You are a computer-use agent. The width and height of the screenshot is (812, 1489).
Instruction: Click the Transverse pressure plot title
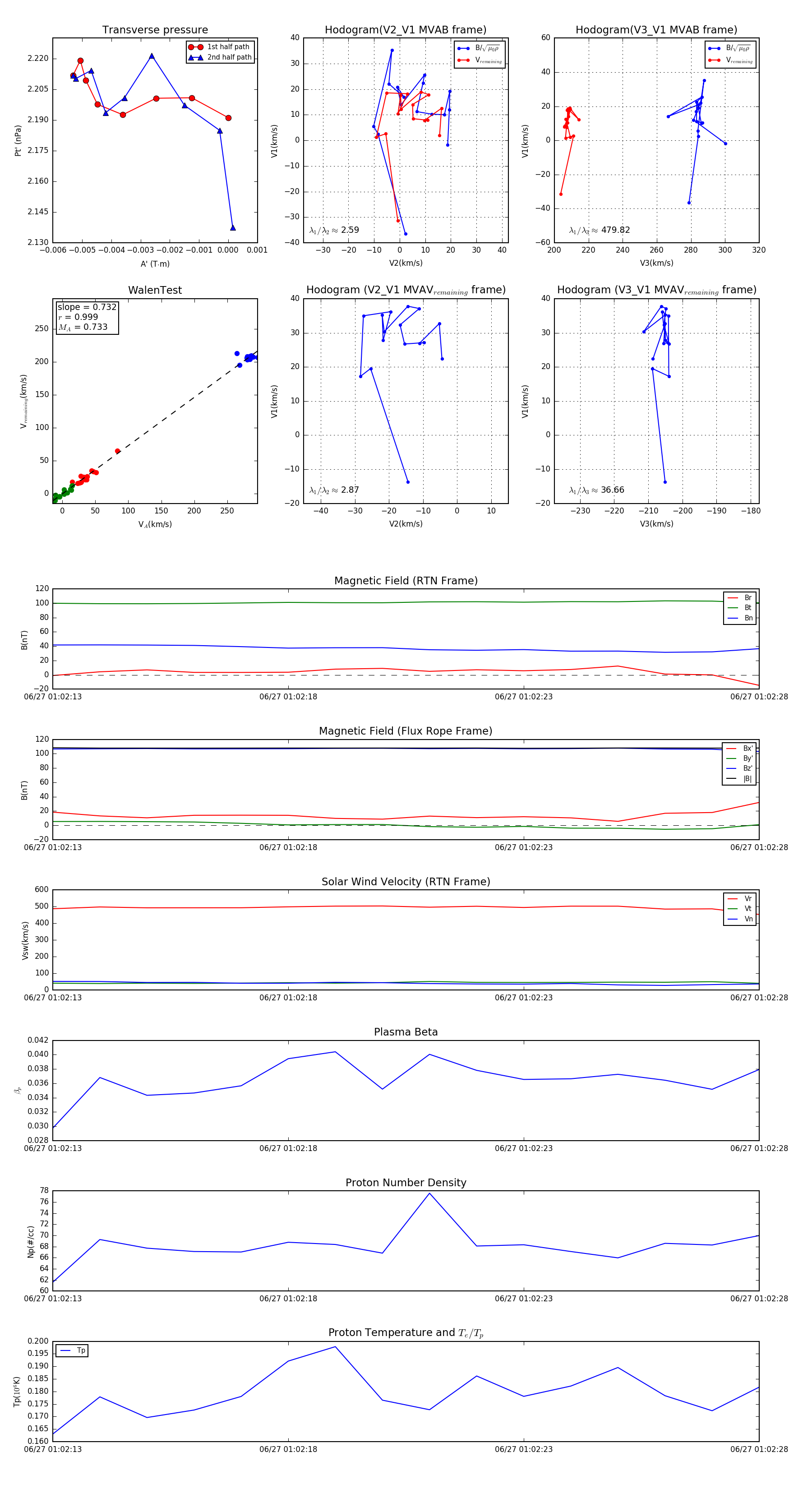[x=155, y=30]
